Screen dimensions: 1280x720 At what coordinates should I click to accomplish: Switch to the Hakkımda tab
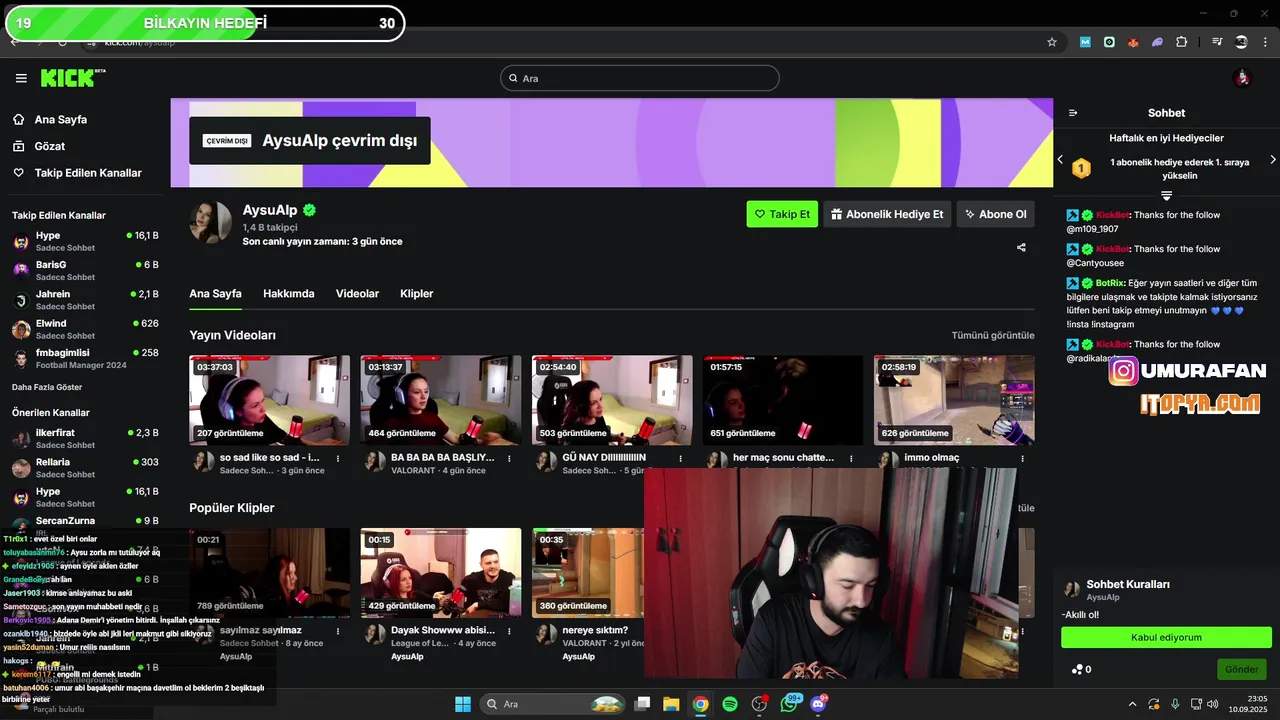pyautogui.click(x=288, y=293)
